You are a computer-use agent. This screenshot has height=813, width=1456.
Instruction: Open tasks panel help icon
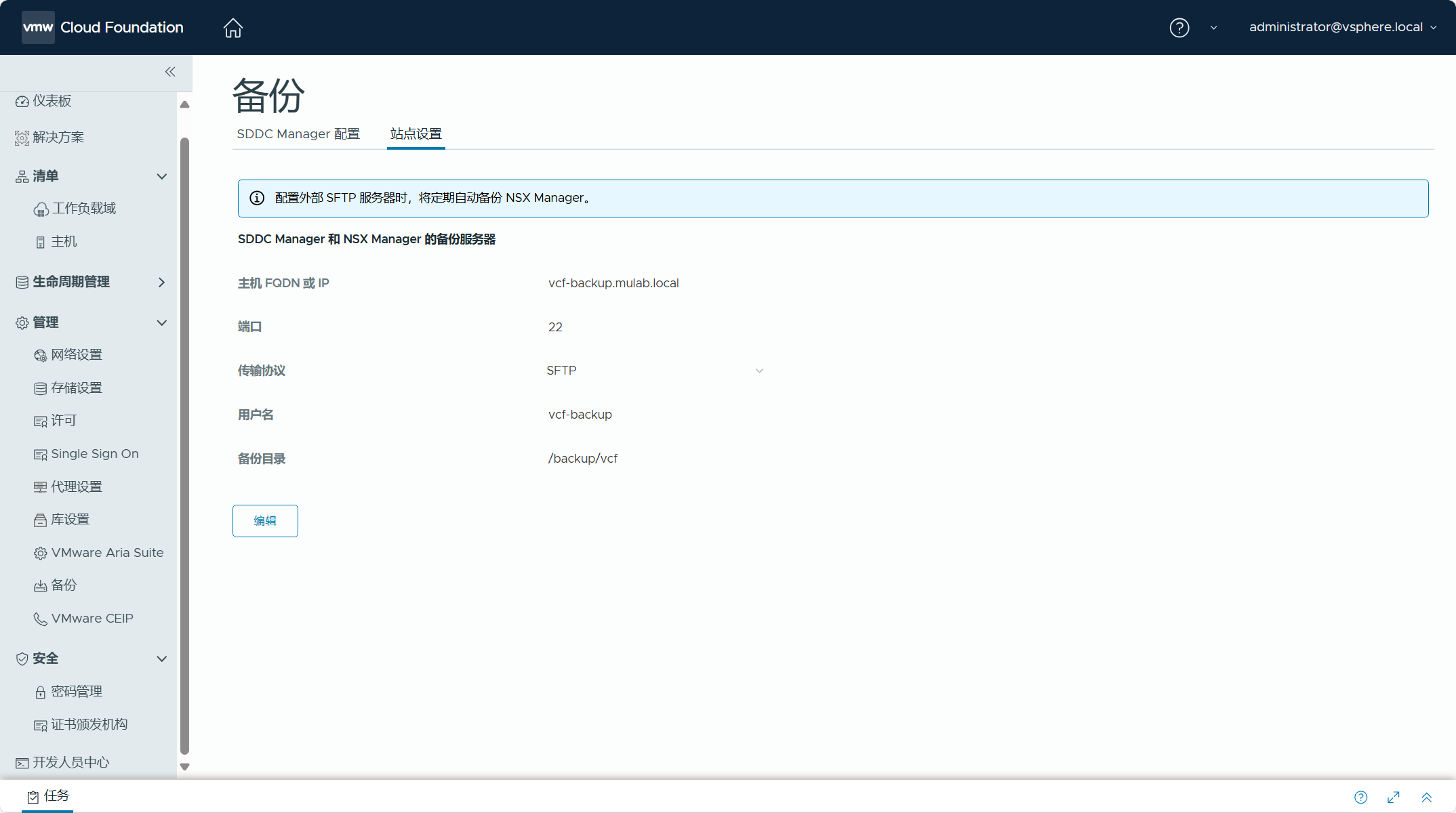tap(1361, 797)
